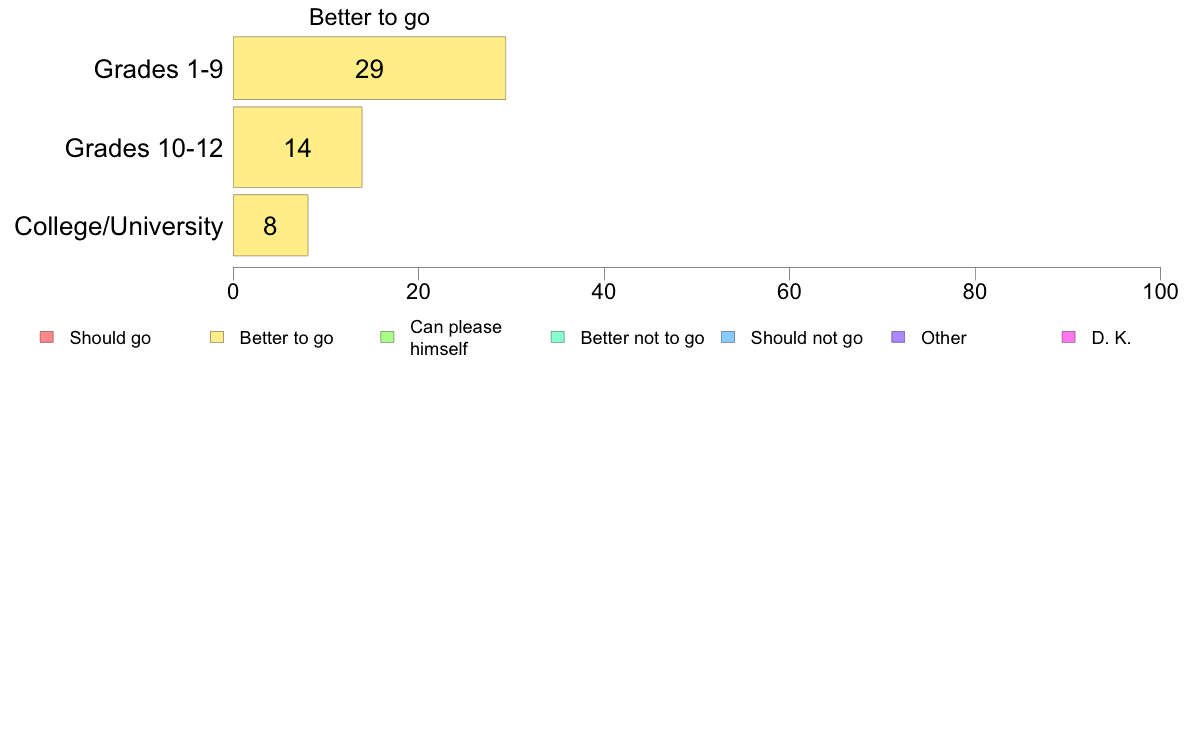Click the pink D. K. legend swatch

(x=1068, y=337)
